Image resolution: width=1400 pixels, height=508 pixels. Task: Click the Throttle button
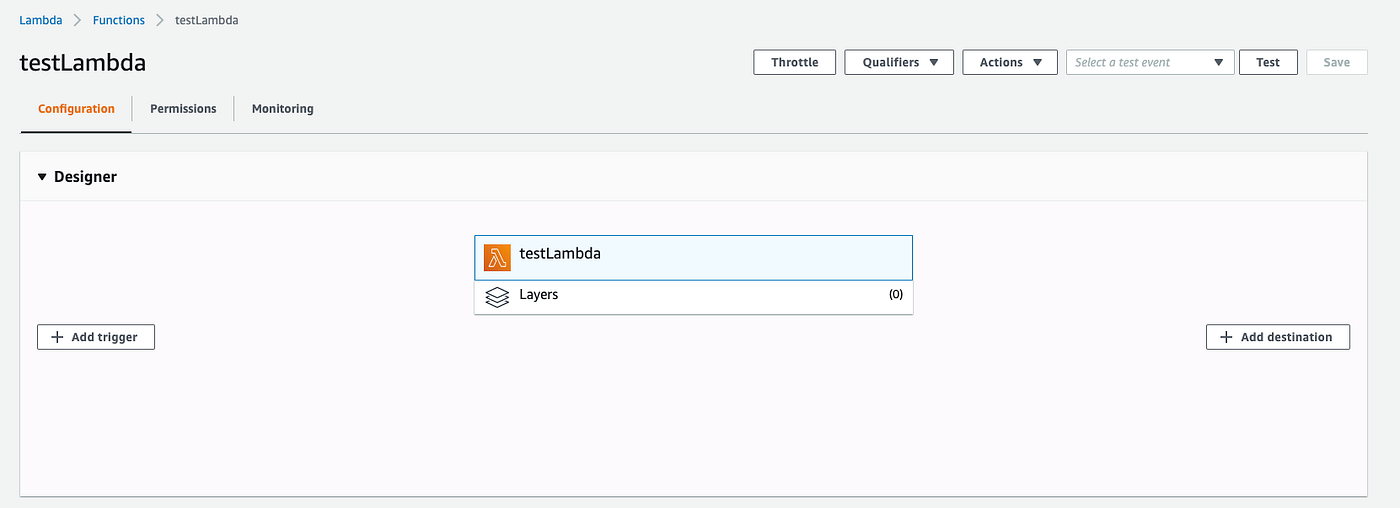click(795, 62)
